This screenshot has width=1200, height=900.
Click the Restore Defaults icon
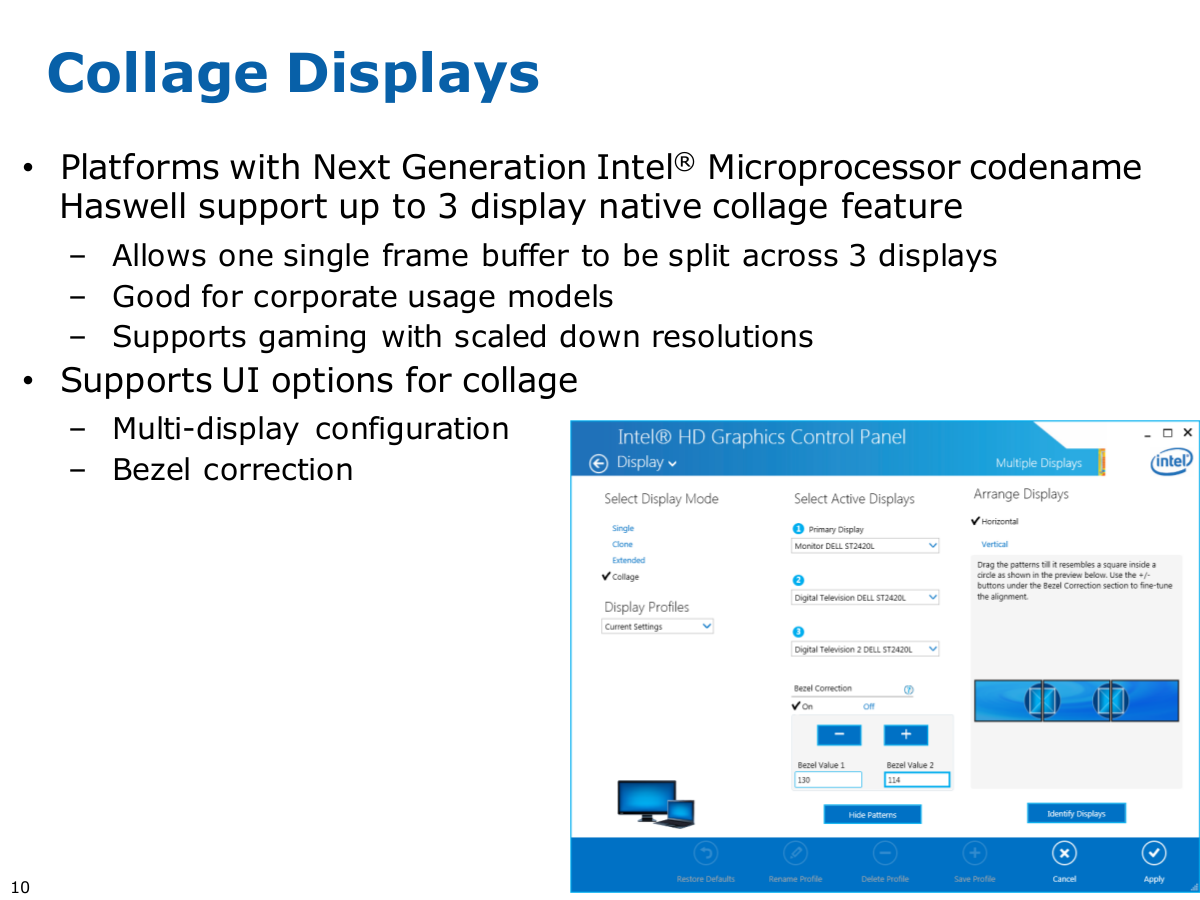(706, 853)
